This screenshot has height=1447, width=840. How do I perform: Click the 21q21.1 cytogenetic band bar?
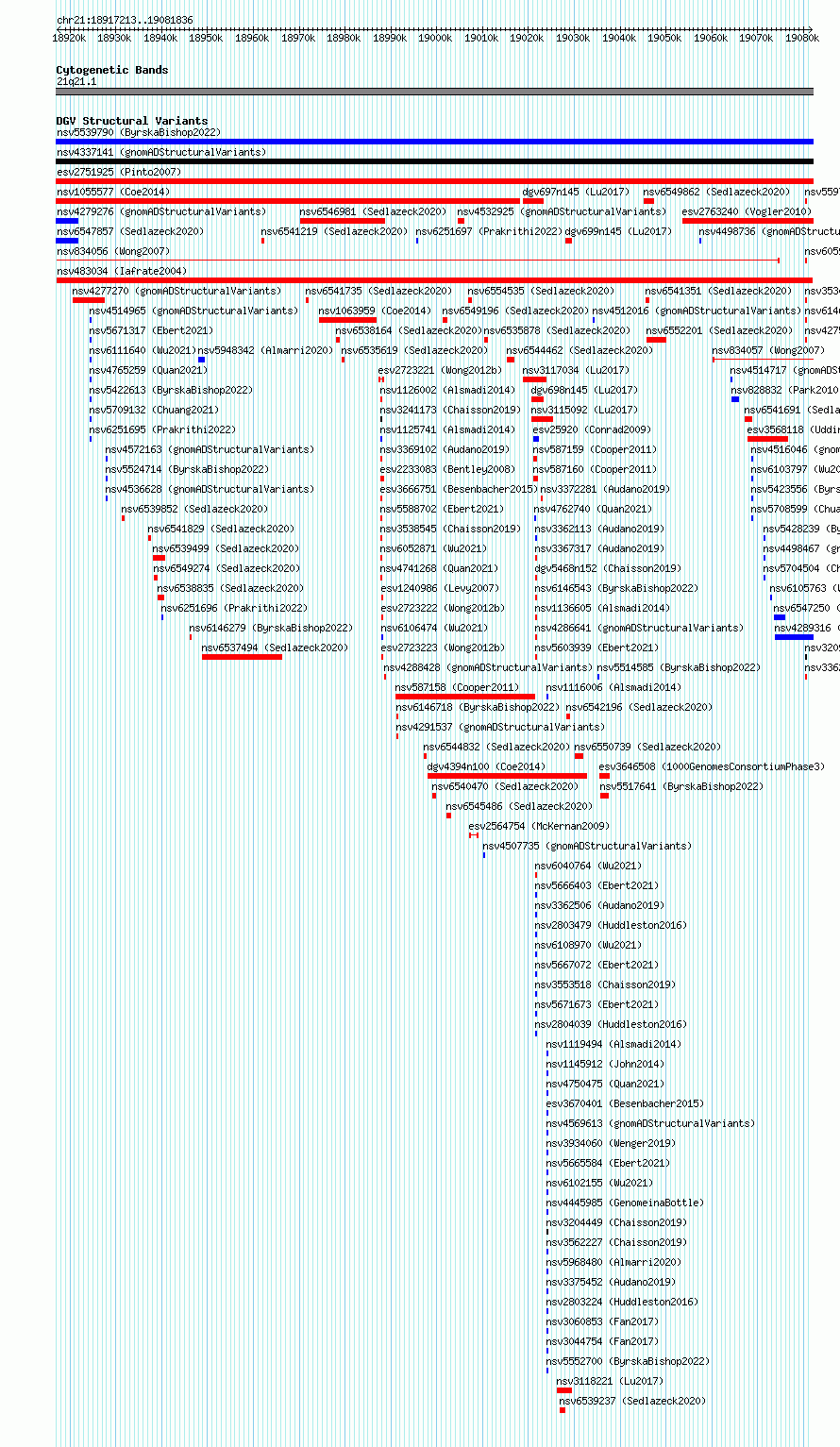point(434,92)
